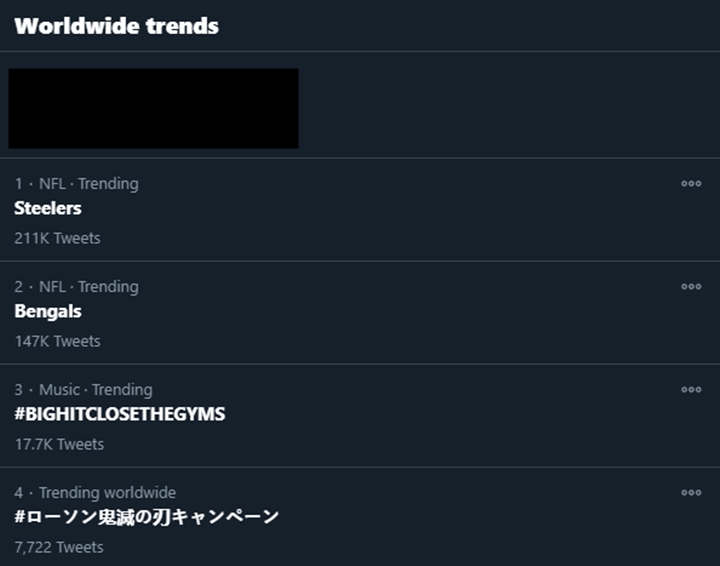The height and width of the screenshot is (566, 720).
Task: Open the Steelers trend
Action: [48, 209]
